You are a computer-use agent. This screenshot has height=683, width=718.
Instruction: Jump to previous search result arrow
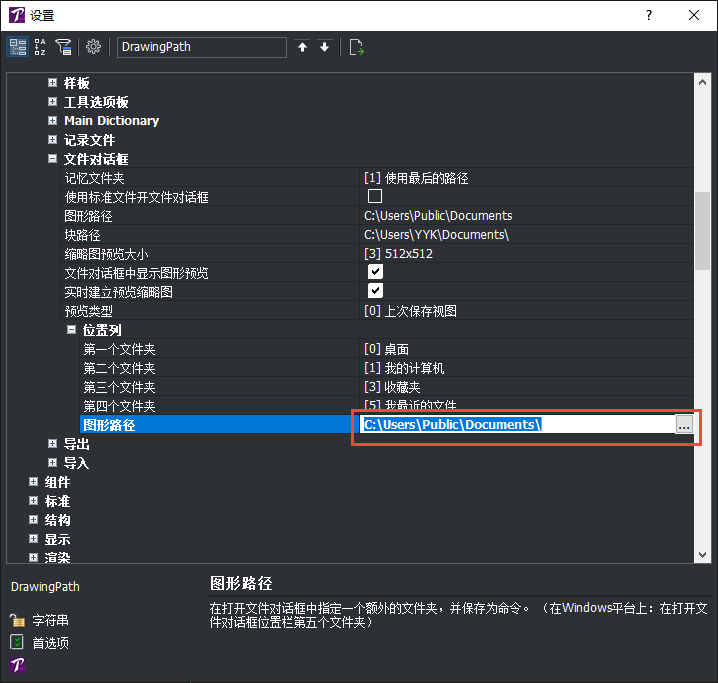[x=303, y=47]
